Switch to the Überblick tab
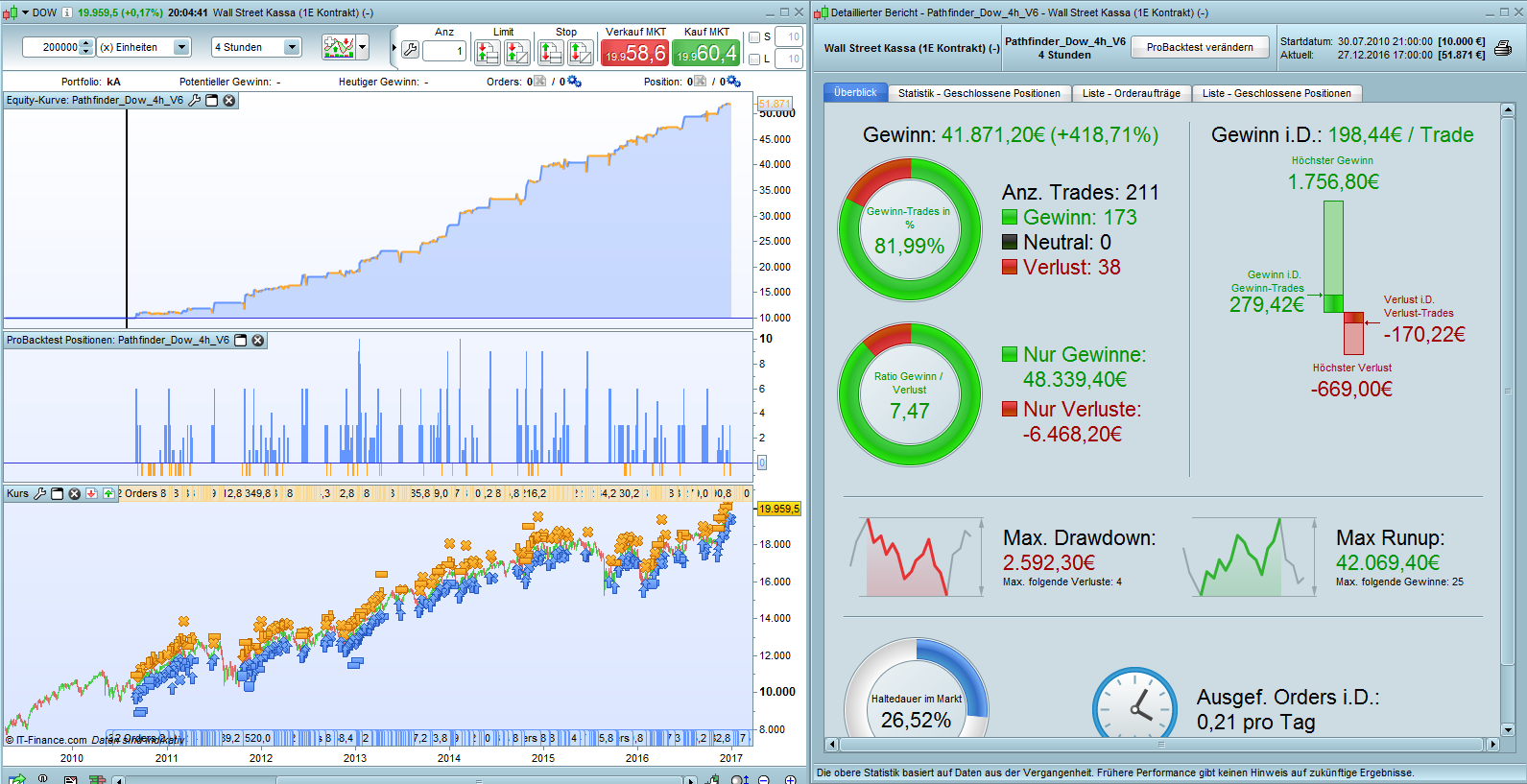Image resolution: width=1527 pixels, height=784 pixels. click(854, 93)
